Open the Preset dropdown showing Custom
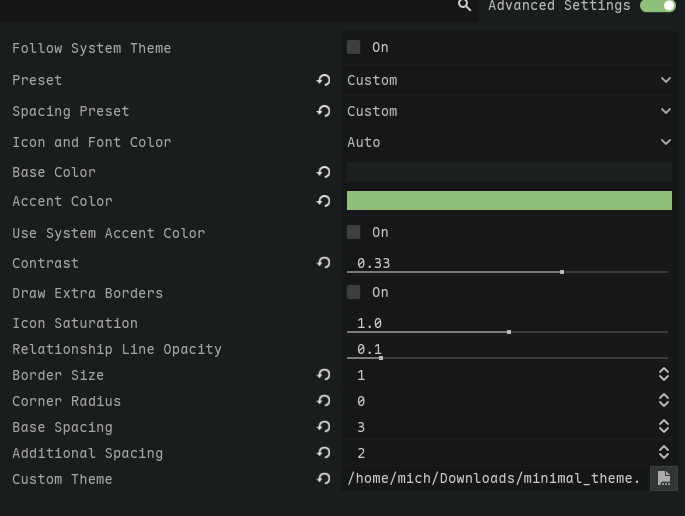This screenshot has height=516, width=685. coord(509,80)
